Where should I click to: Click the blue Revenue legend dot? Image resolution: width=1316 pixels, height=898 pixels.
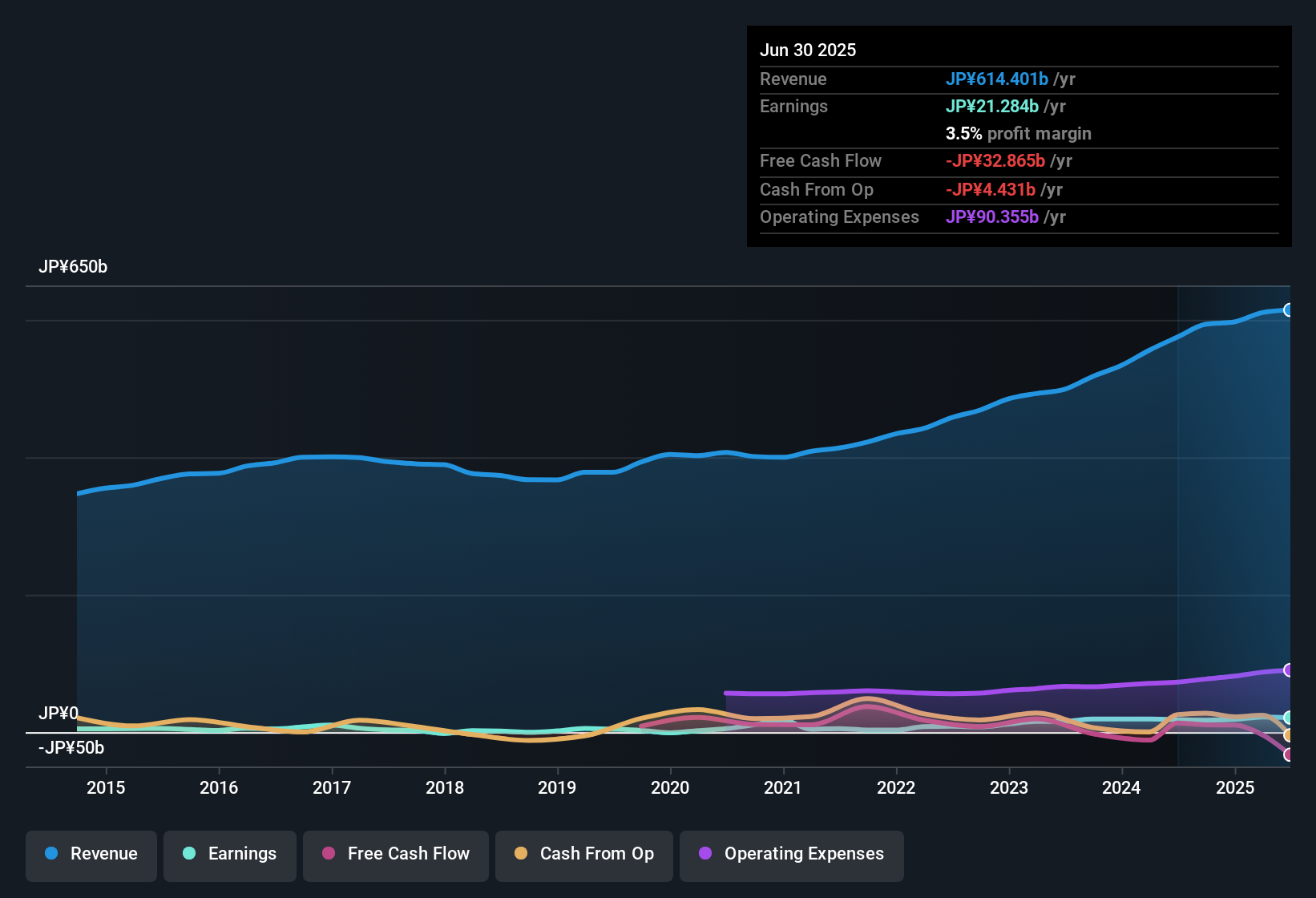click(x=50, y=854)
